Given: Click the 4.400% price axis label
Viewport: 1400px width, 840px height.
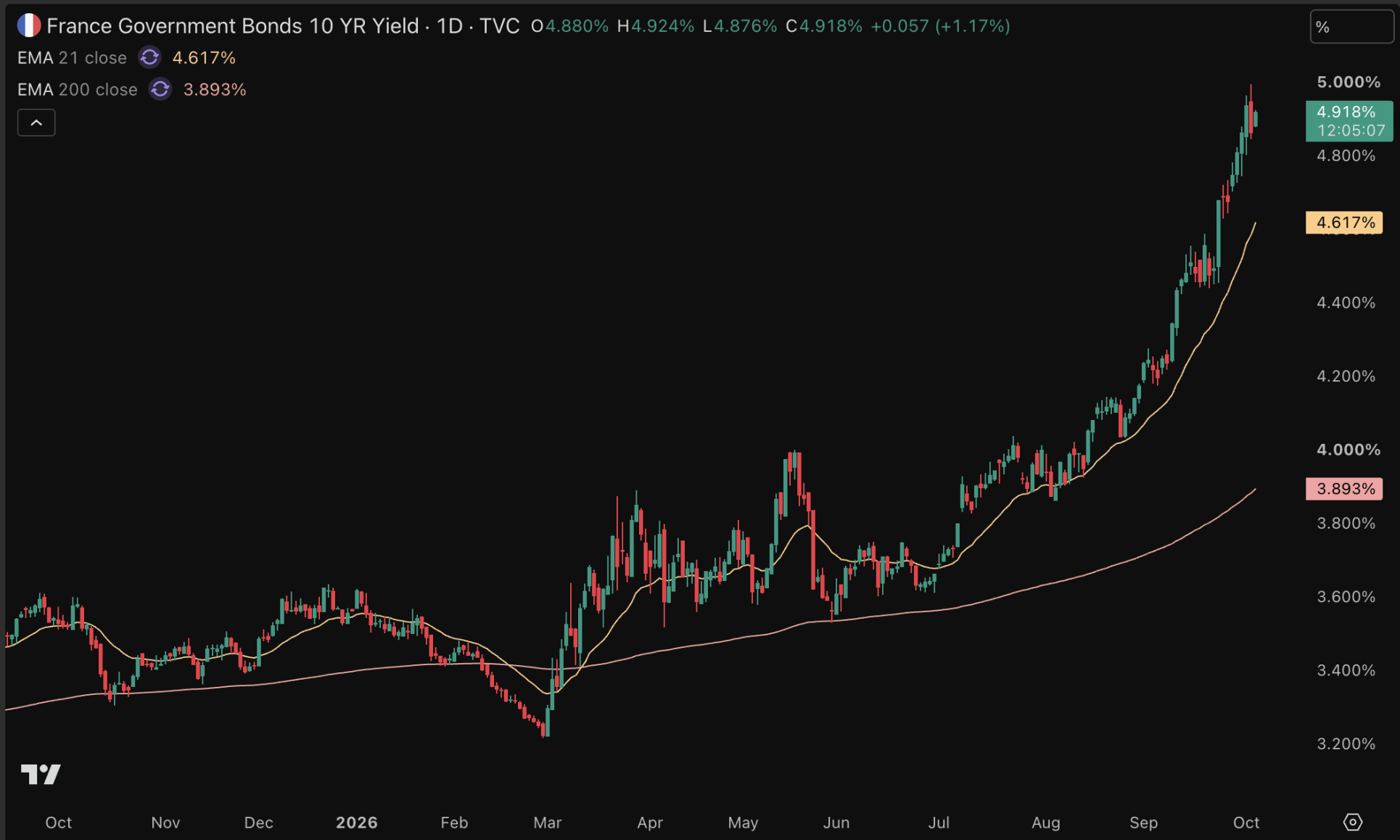Looking at the screenshot, I should [1346, 302].
